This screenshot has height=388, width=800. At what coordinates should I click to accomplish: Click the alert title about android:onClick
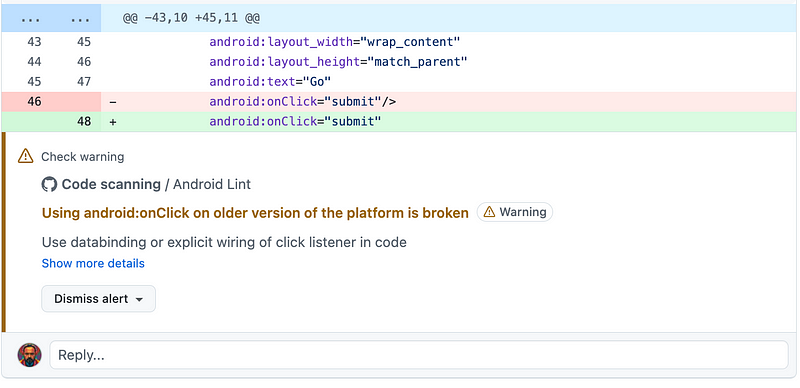pos(255,213)
